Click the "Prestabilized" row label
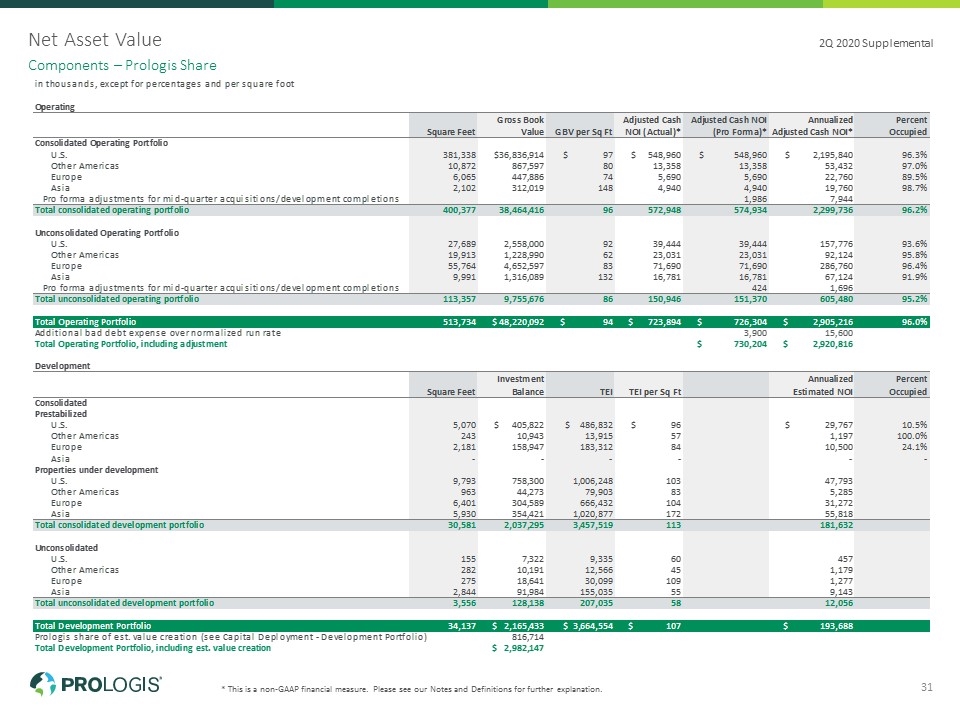The height and width of the screenshot is (720, 960). [61, 414]
